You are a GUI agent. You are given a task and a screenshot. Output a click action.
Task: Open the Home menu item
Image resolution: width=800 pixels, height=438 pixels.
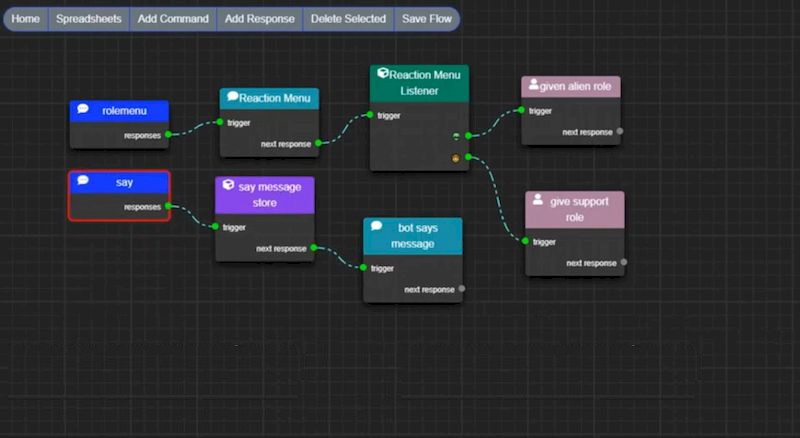coord(26,19)
